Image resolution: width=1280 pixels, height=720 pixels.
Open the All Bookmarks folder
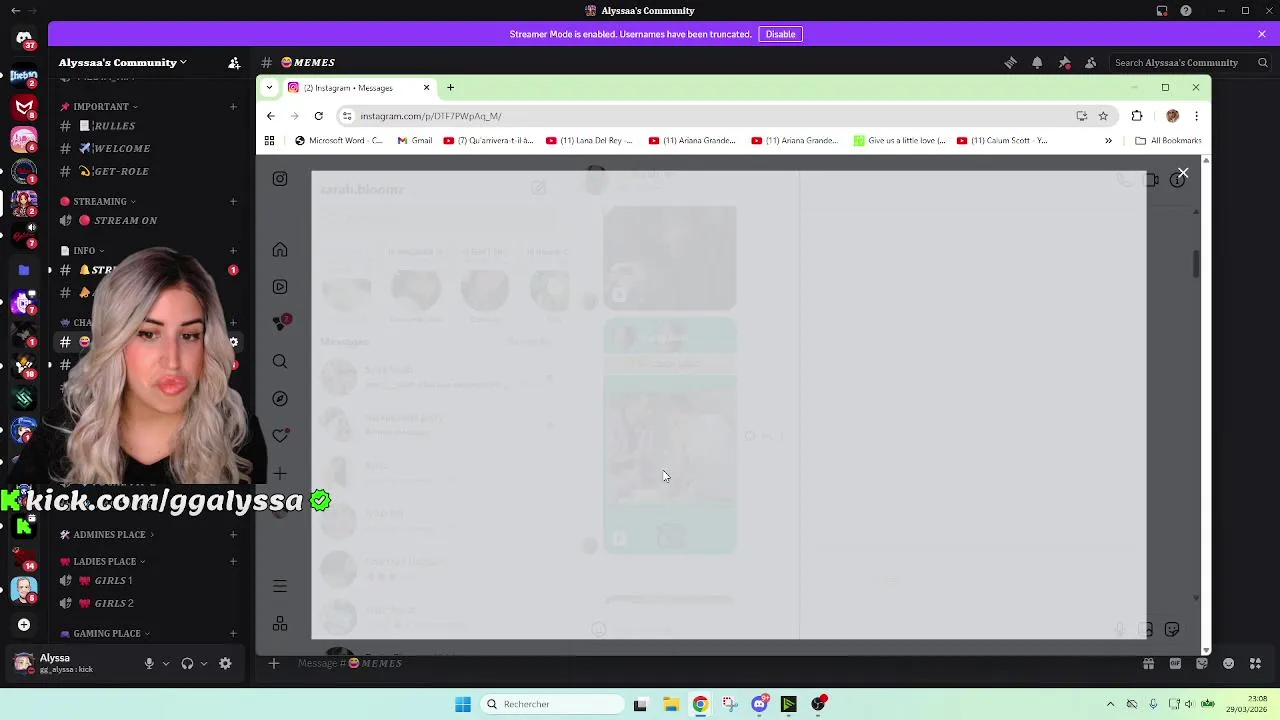(x=1168, y=141)
